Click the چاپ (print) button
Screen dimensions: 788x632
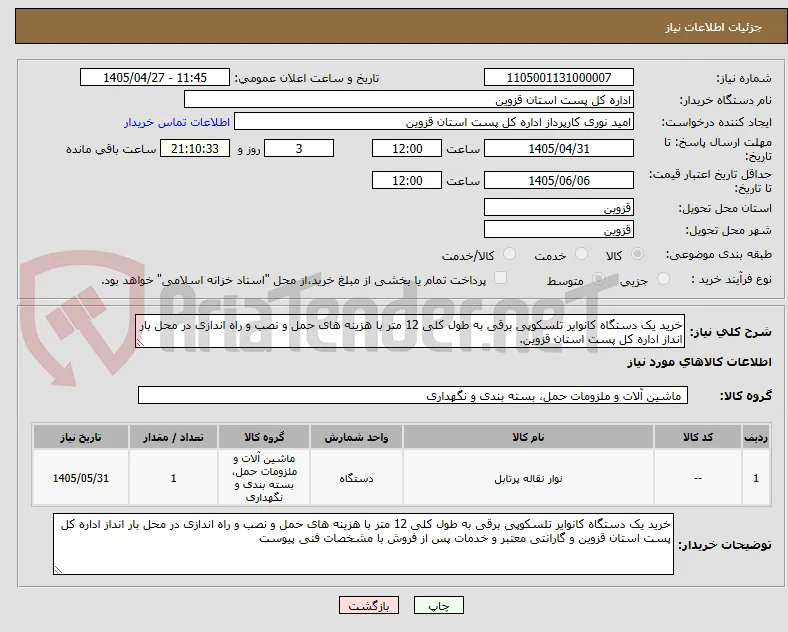click(x=438, y=605)
